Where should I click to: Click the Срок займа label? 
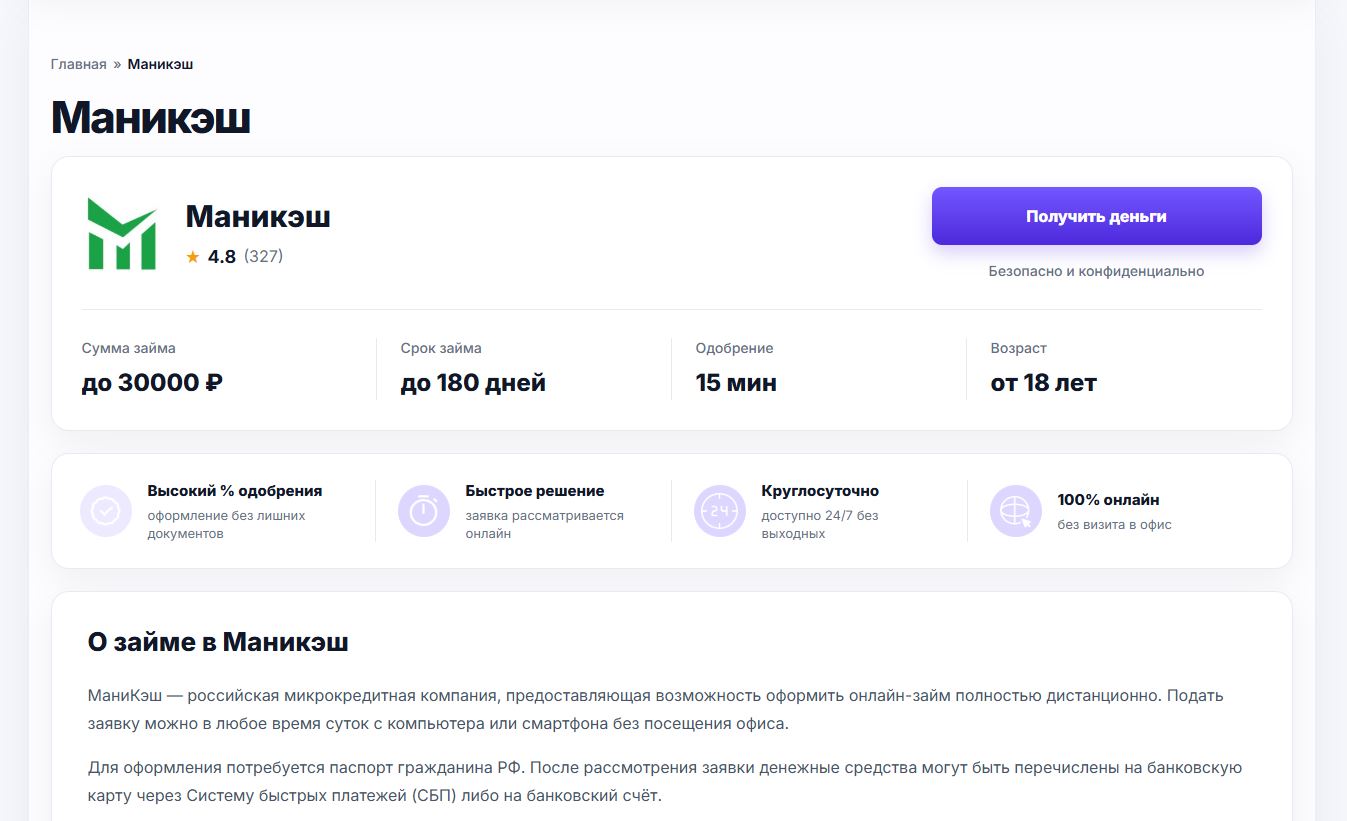tap(441, 348)
